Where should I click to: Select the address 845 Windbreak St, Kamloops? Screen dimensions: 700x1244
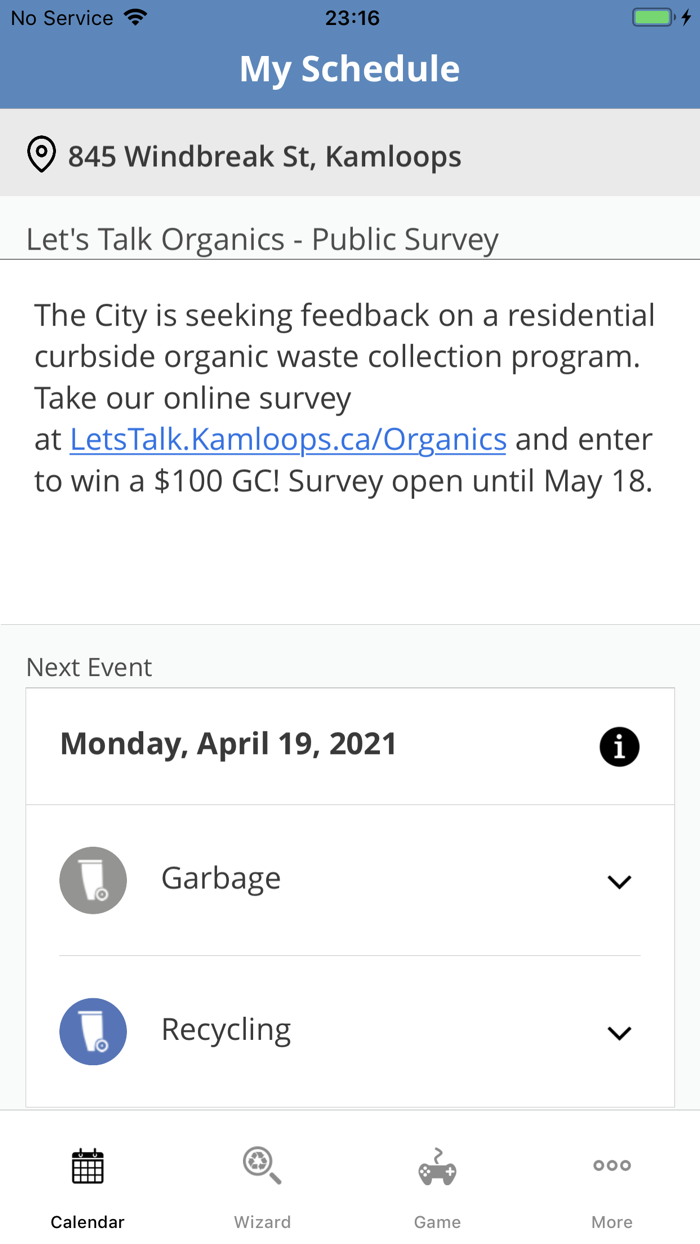pyautogui.click(x=263, y=156)
